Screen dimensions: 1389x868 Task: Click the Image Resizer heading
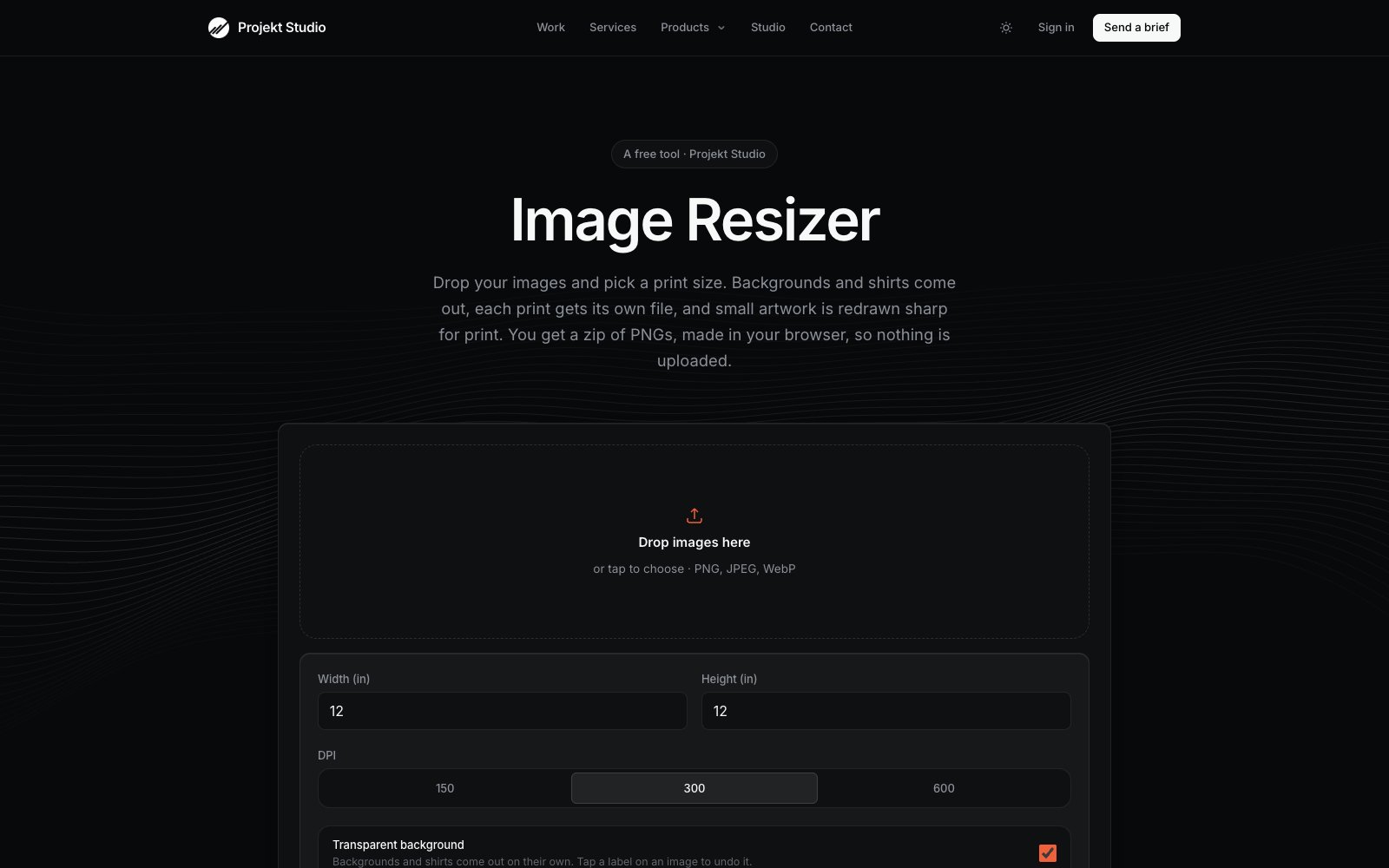pyautogui.click(x=694, y=220)
